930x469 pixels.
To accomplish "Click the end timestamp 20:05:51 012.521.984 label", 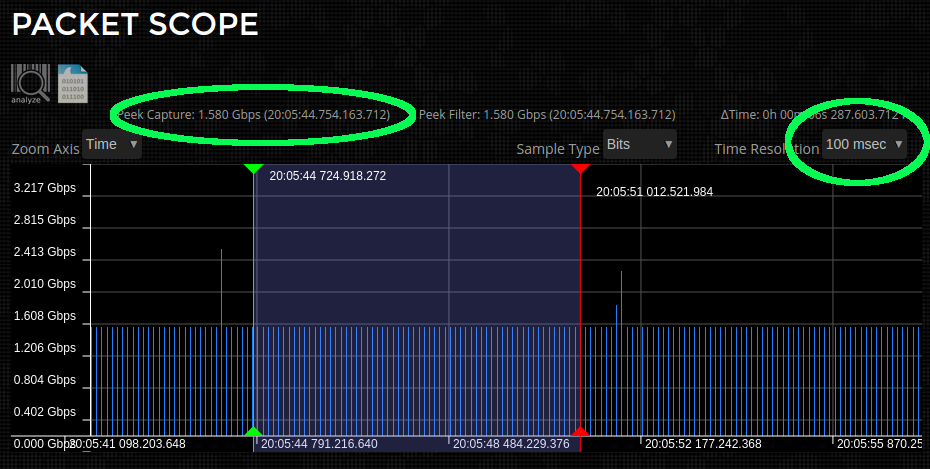I will (x=654, y=191).
